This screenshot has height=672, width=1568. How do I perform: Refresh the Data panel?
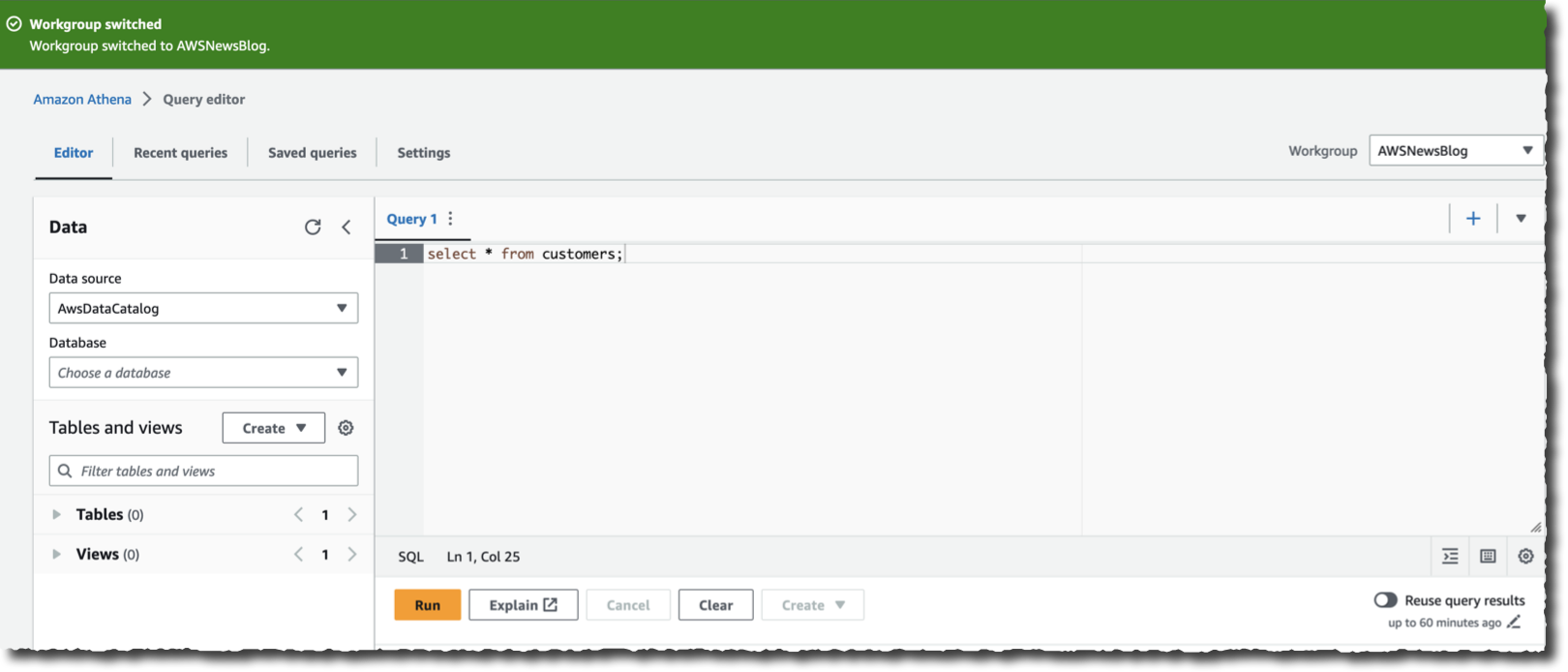313,227
